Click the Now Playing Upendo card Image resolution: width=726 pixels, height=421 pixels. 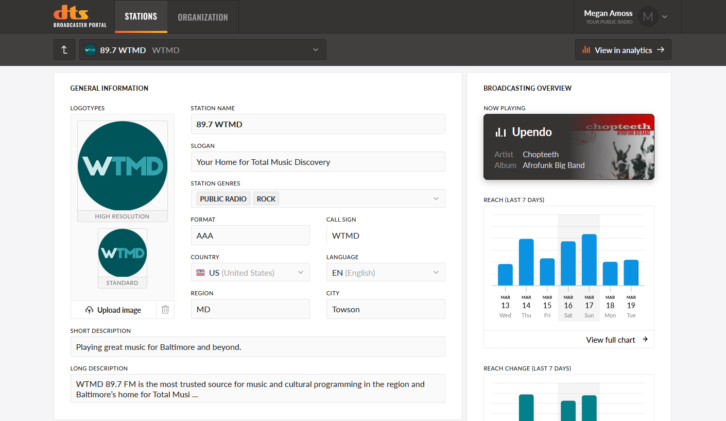tap(569, 147)
